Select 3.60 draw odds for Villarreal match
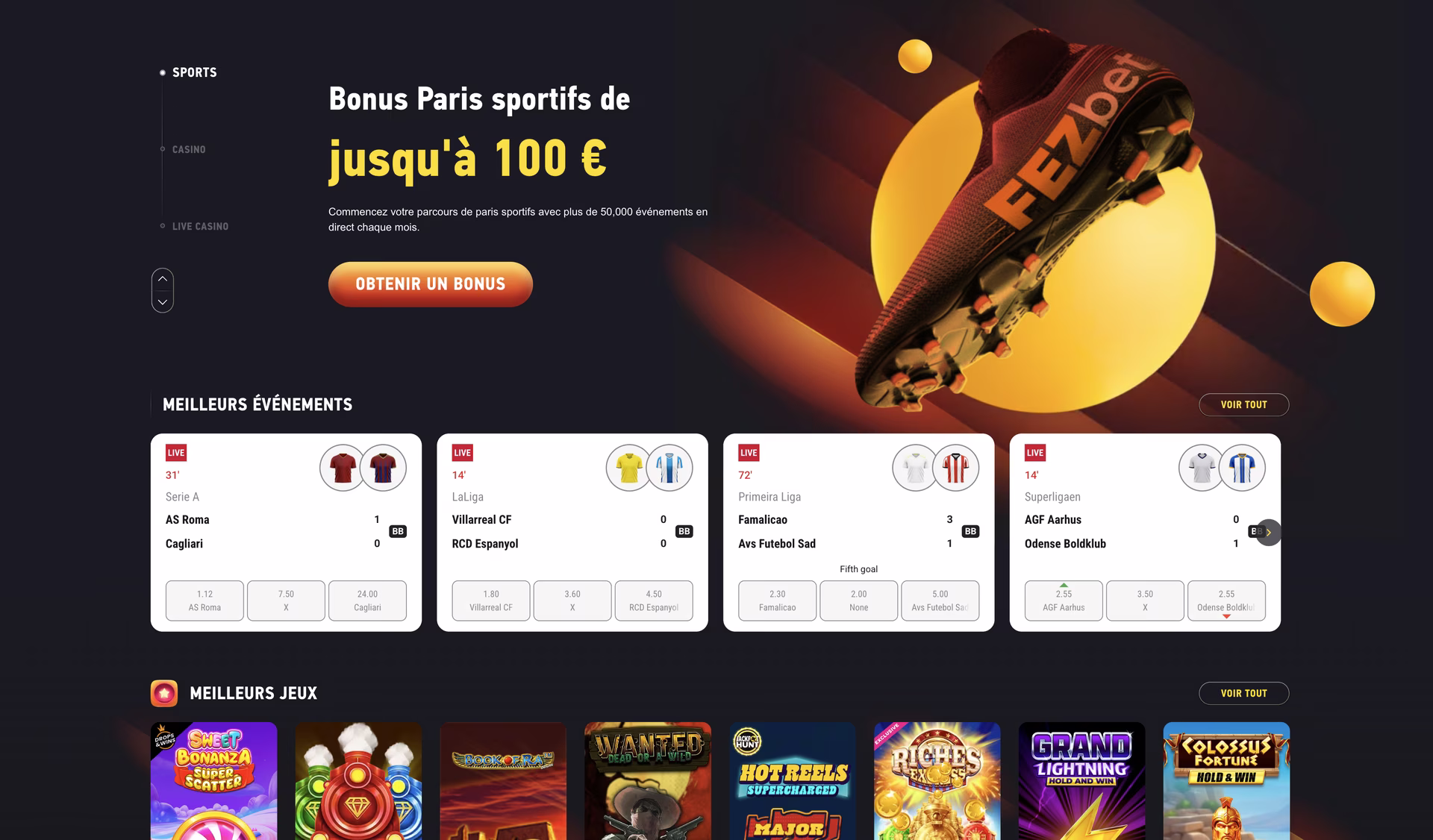 point(572,601)
